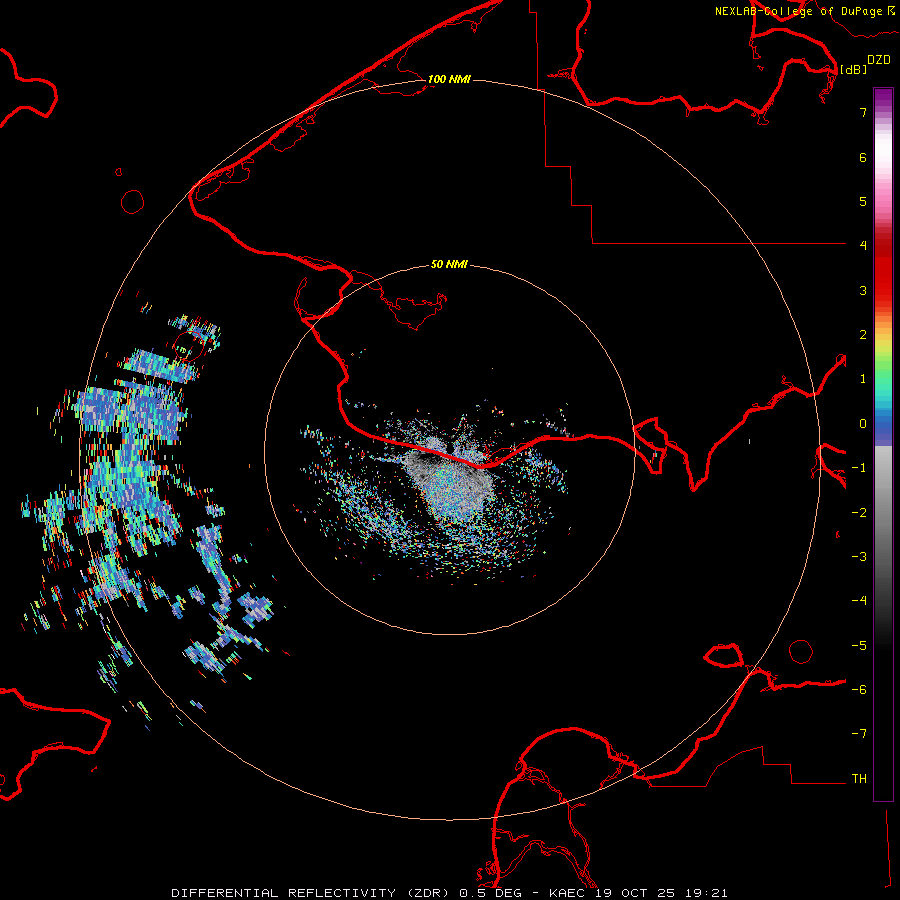Click the '19:21' timestamp in the caption
This screenshot has width=900, height=900.
pos(707,893)
